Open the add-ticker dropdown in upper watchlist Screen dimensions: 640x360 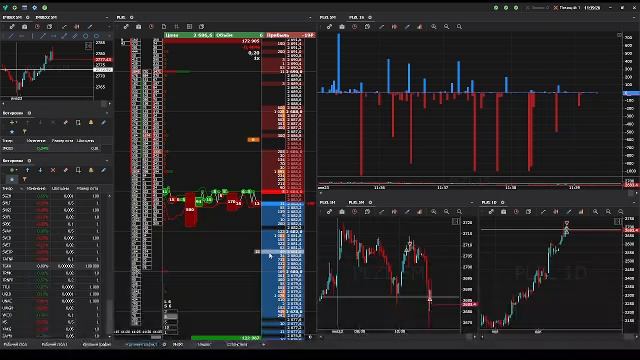pos(13,122)
